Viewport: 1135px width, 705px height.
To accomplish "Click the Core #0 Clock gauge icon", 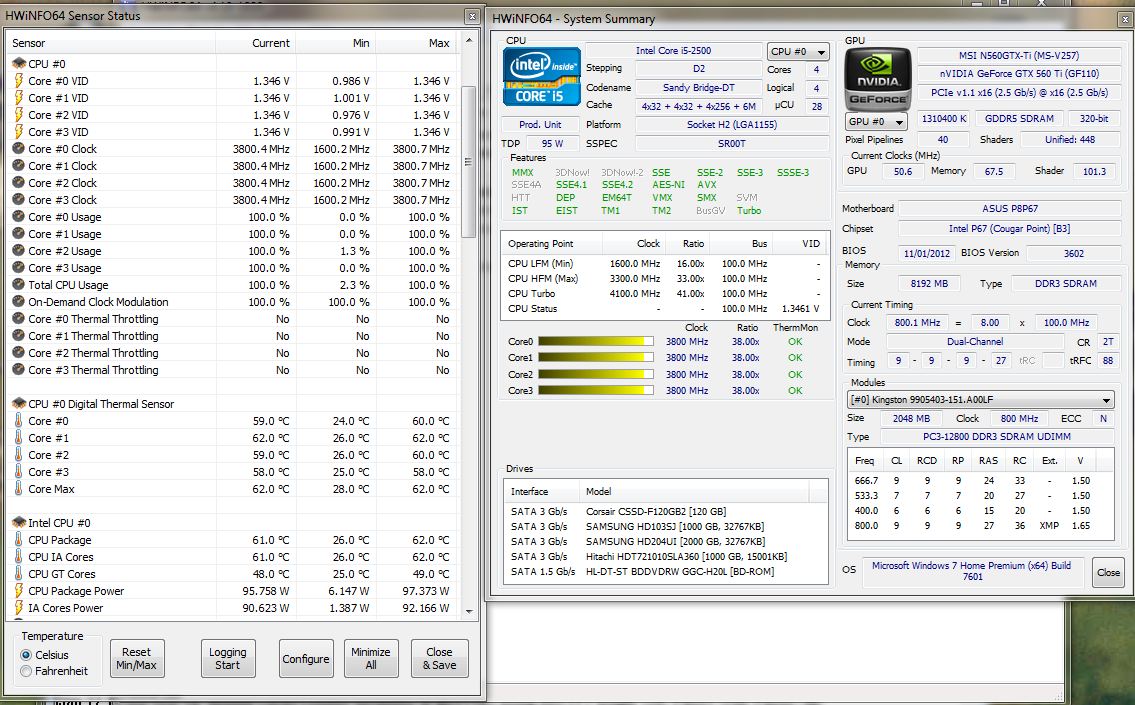I will pos(19,148).
